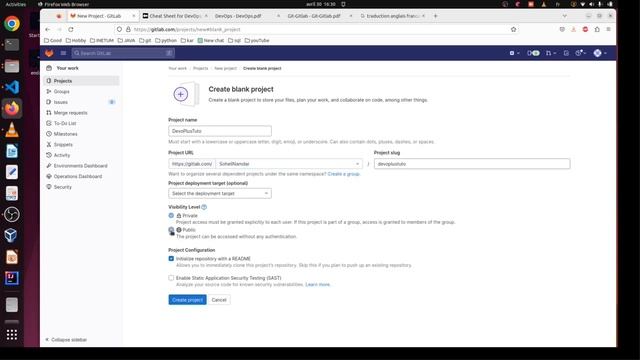
Task: Open Milestones in sidebar
Action: point(81,134)
